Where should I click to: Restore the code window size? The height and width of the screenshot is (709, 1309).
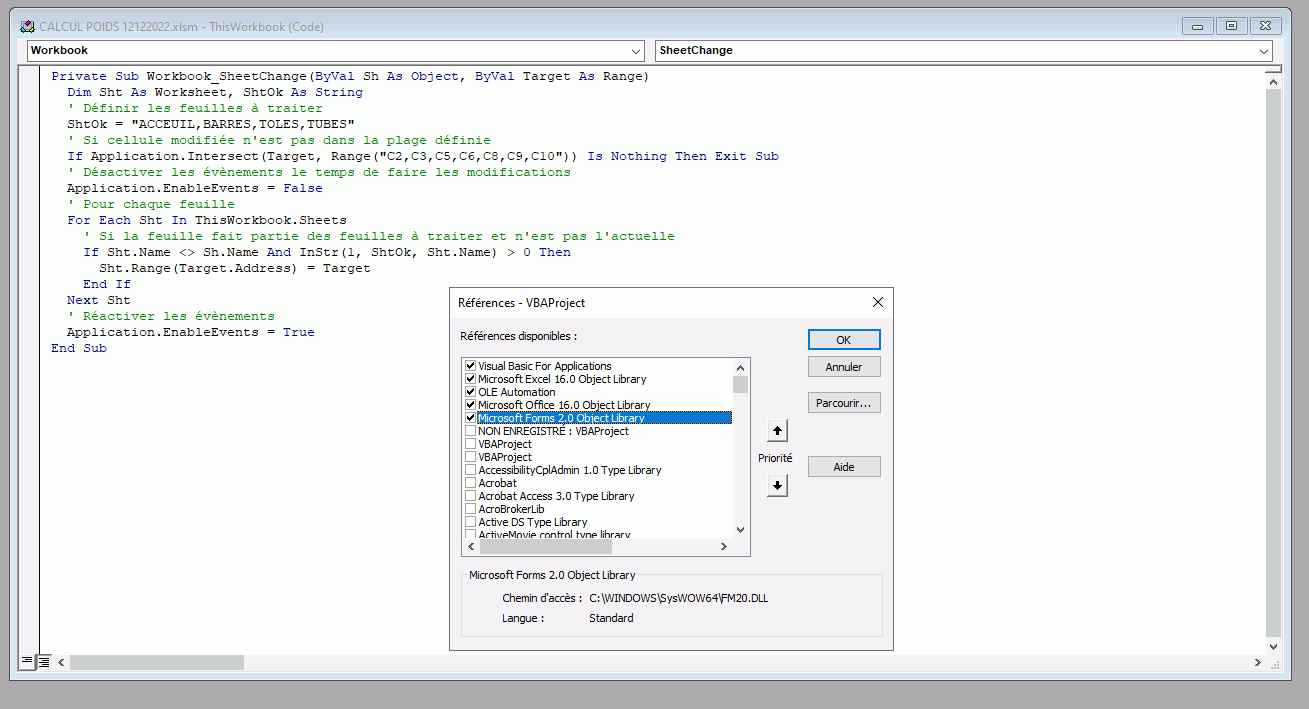pos(1231,26)
